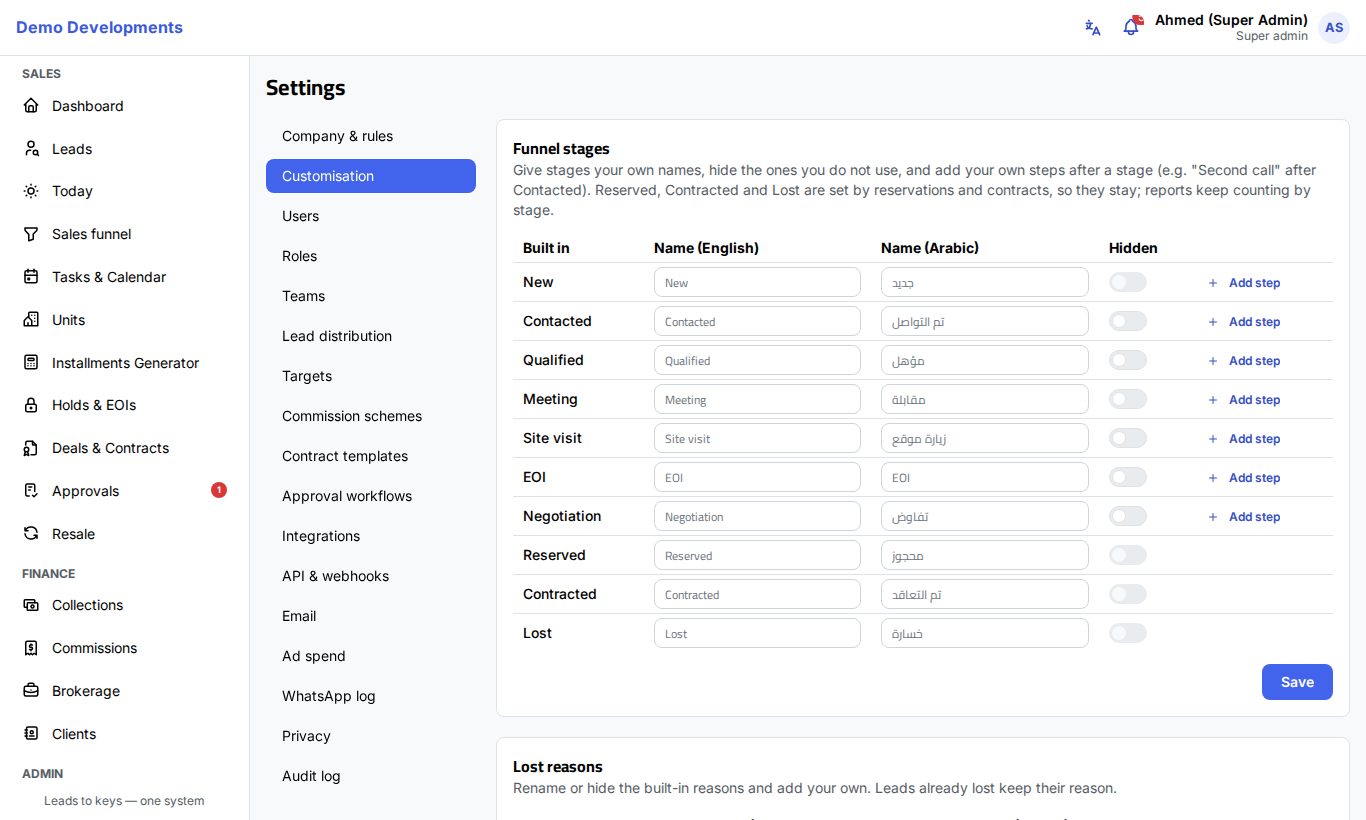The width and height of the screenshot is (1366, 820).
Task: Click Arabic name field for EOI
Action: pos(984,477)
